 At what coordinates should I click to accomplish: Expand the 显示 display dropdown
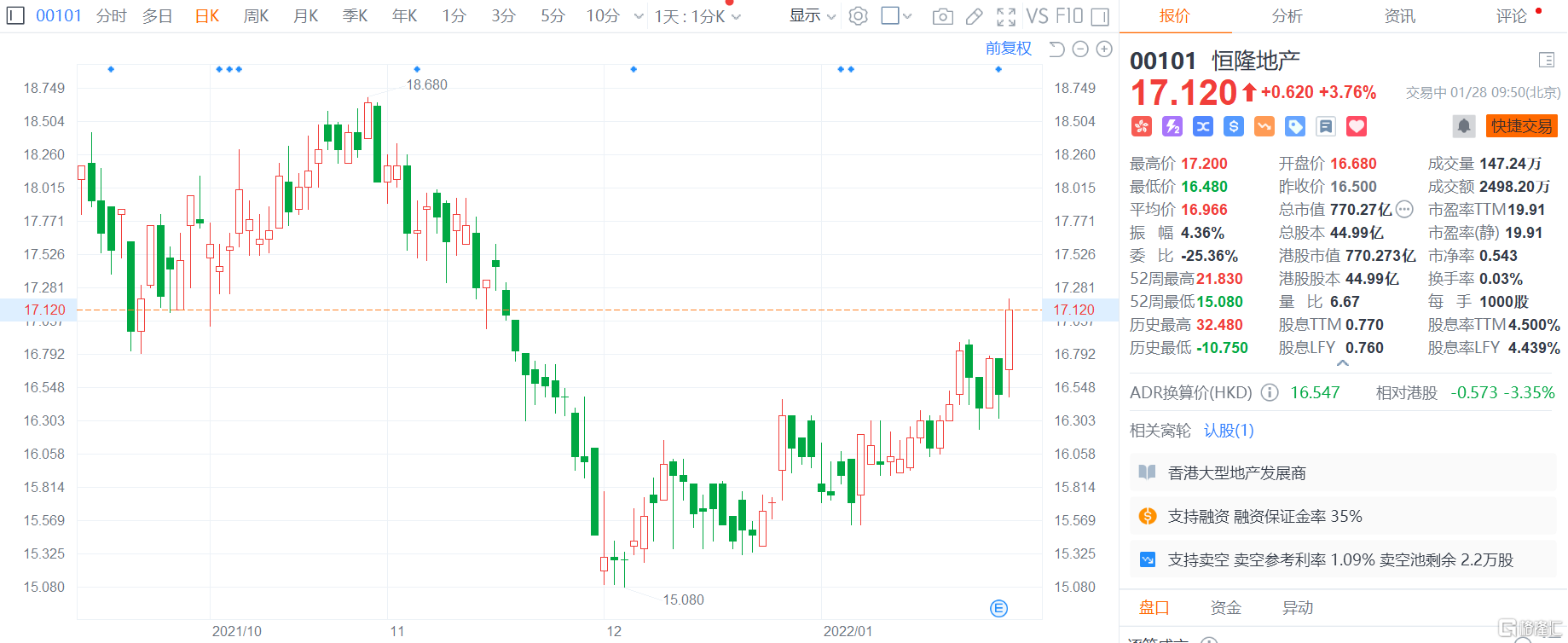tap(812, 16)
